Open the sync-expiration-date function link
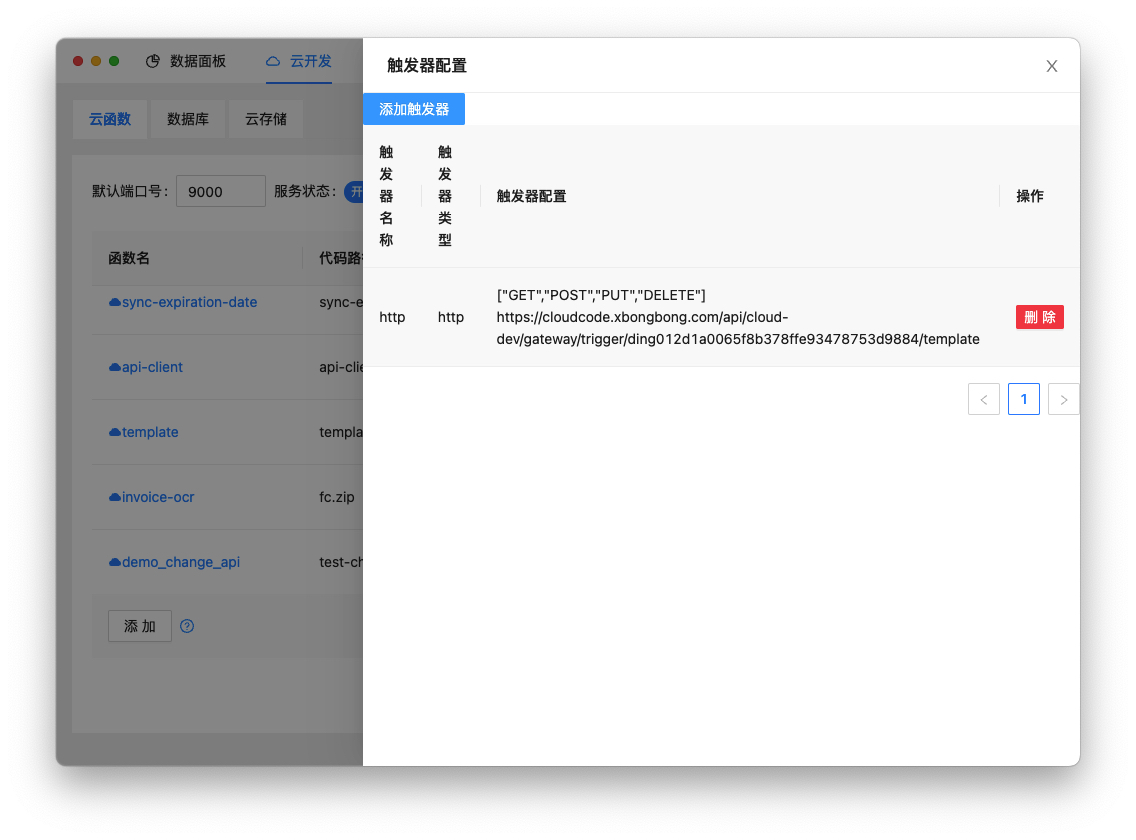1136x840 pixels. pyautogui.click(x=190, y=302)
